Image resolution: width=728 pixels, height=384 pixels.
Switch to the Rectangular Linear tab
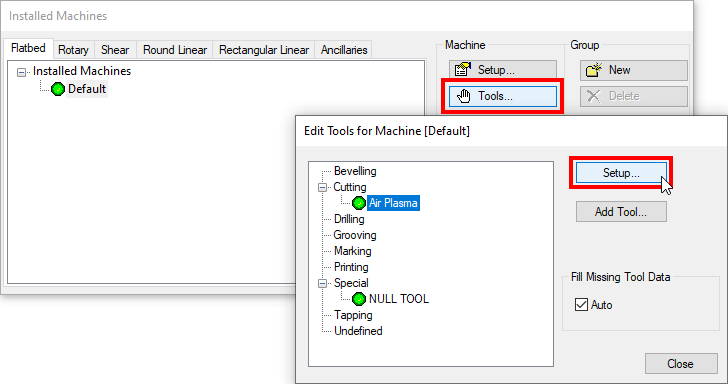(264, 50)
